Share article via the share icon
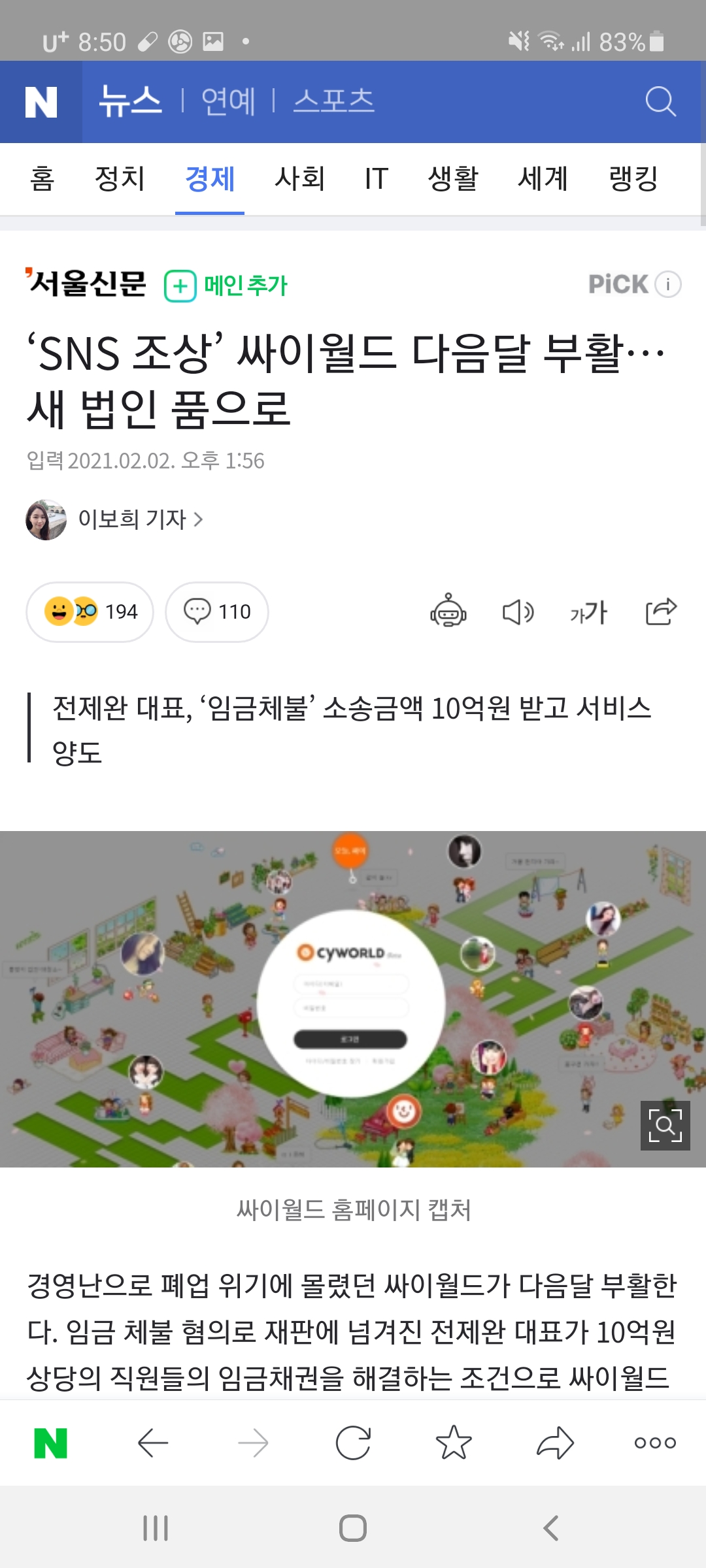This screenshot has height=1568, width=706. (x=660, y=612)
